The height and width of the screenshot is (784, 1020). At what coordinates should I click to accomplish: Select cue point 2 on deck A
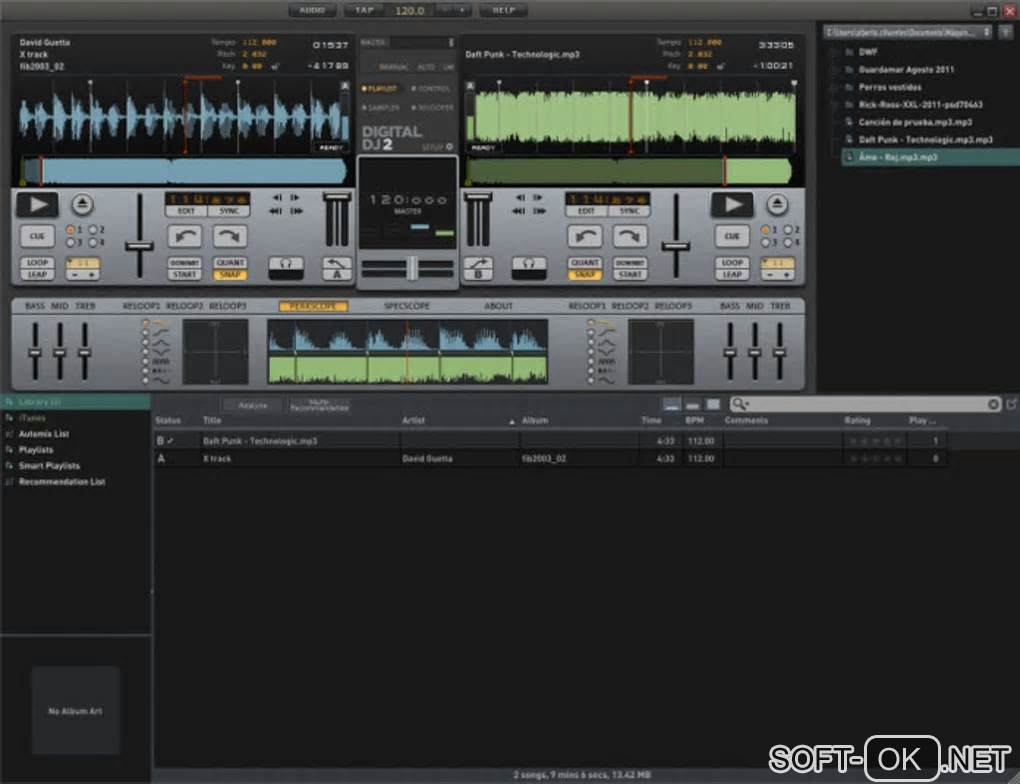pyautogui.click(x=92, y=230)
